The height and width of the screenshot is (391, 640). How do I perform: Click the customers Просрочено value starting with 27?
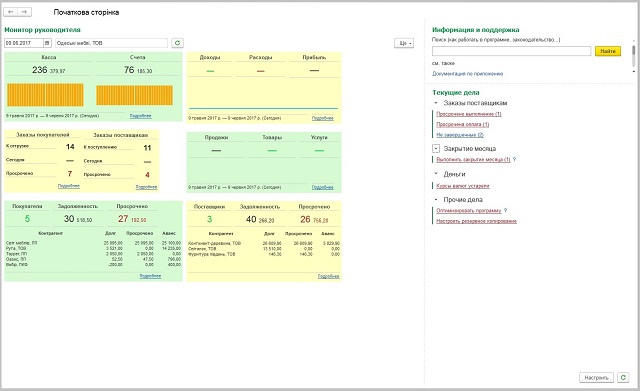(x=132, y=219)
